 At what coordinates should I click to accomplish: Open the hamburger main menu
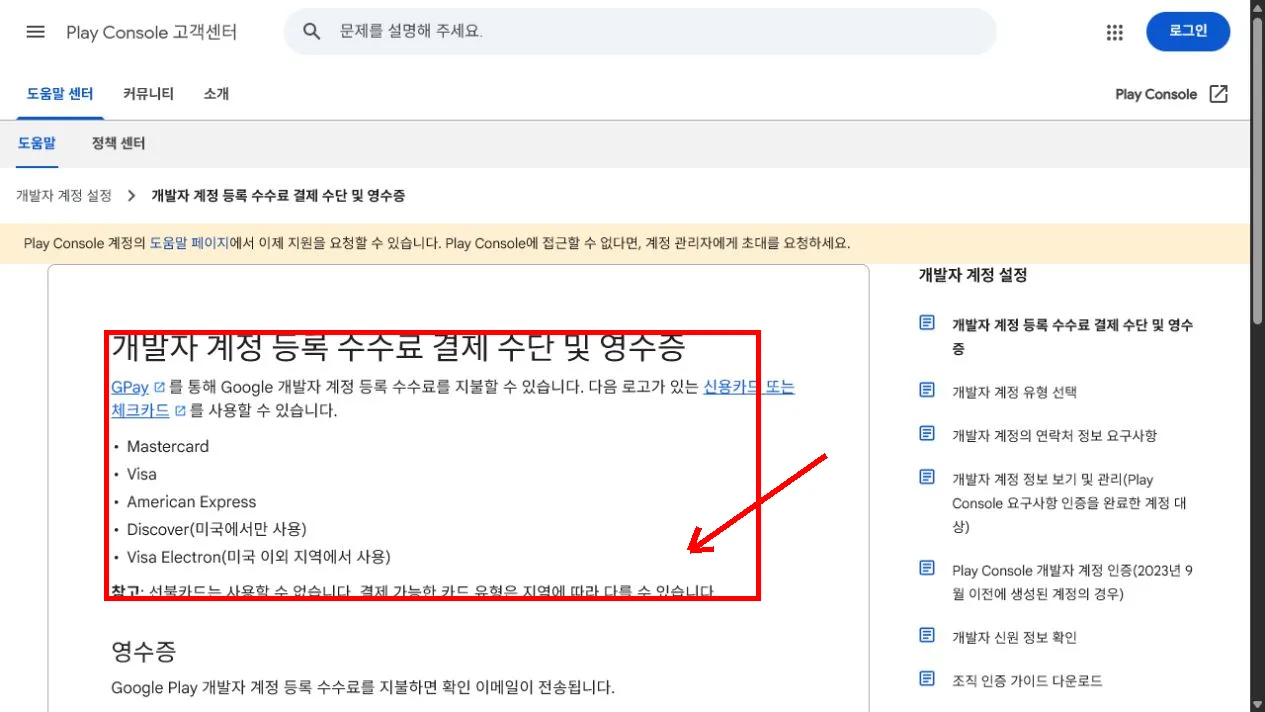(x=36, y=32)
